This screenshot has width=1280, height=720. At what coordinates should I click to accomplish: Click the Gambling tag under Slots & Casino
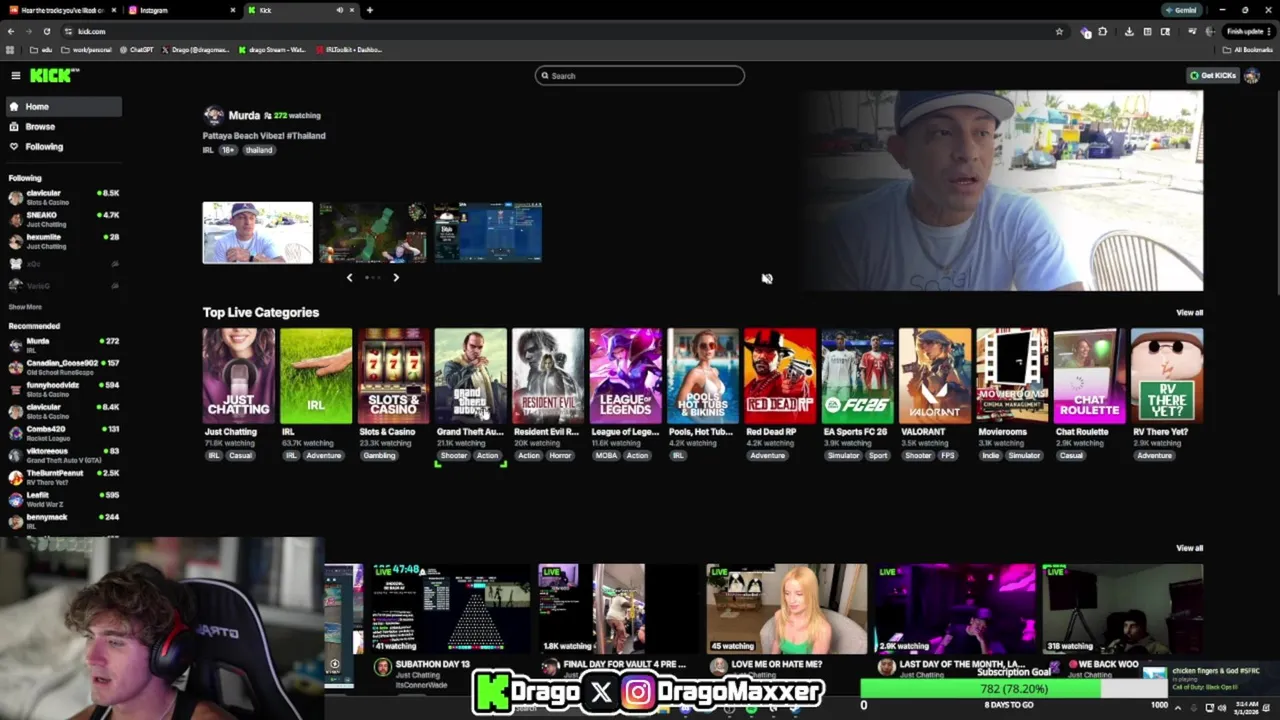tap(379, 455)
